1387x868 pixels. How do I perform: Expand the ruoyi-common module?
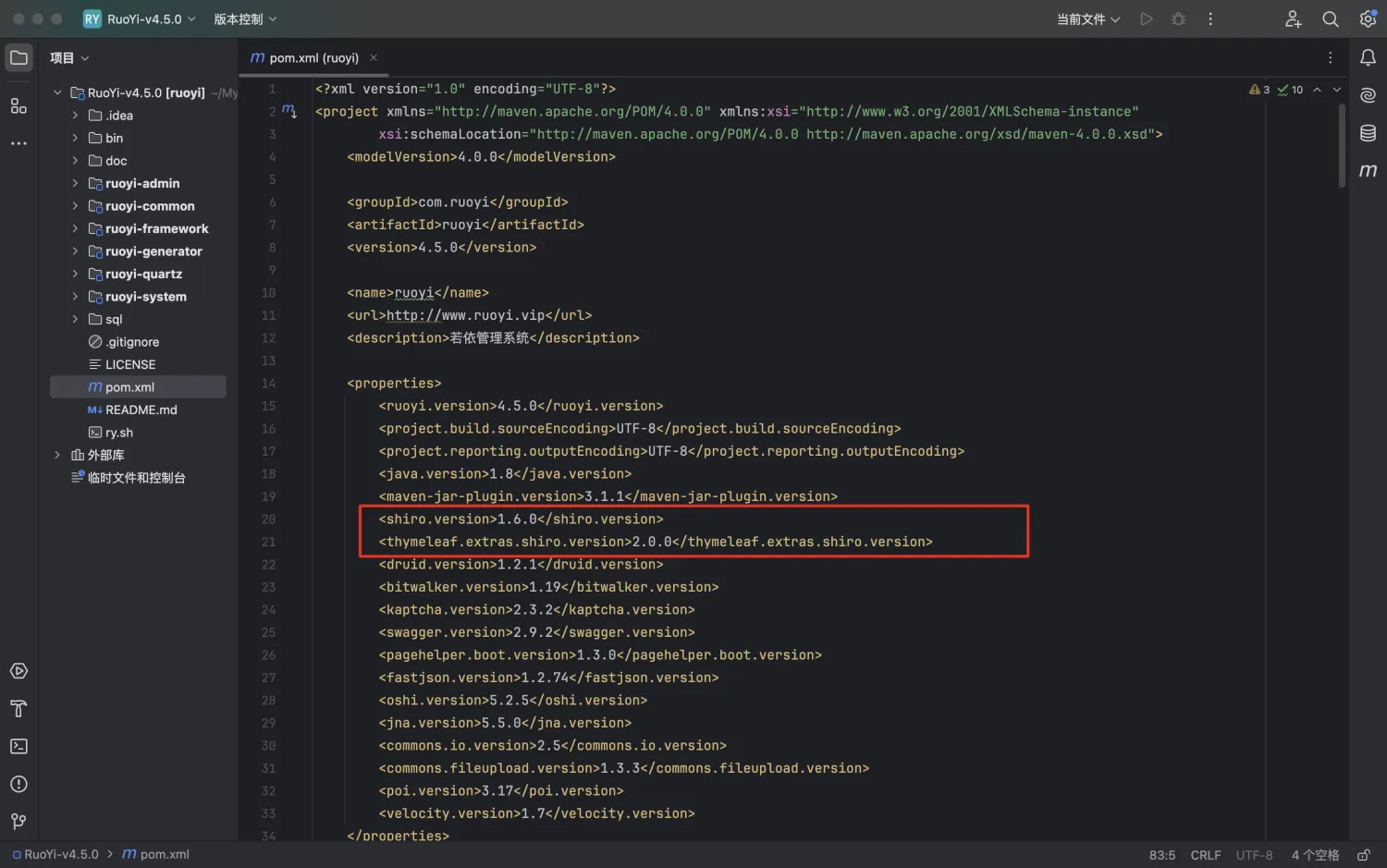point(75,206)
